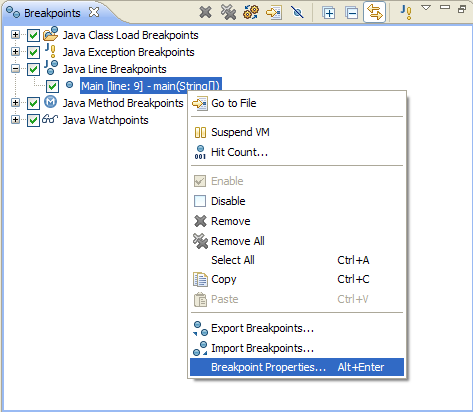
Task: Uncheck Java Exception Breakpoints checkbox
Action: click(x=33, y=52)
